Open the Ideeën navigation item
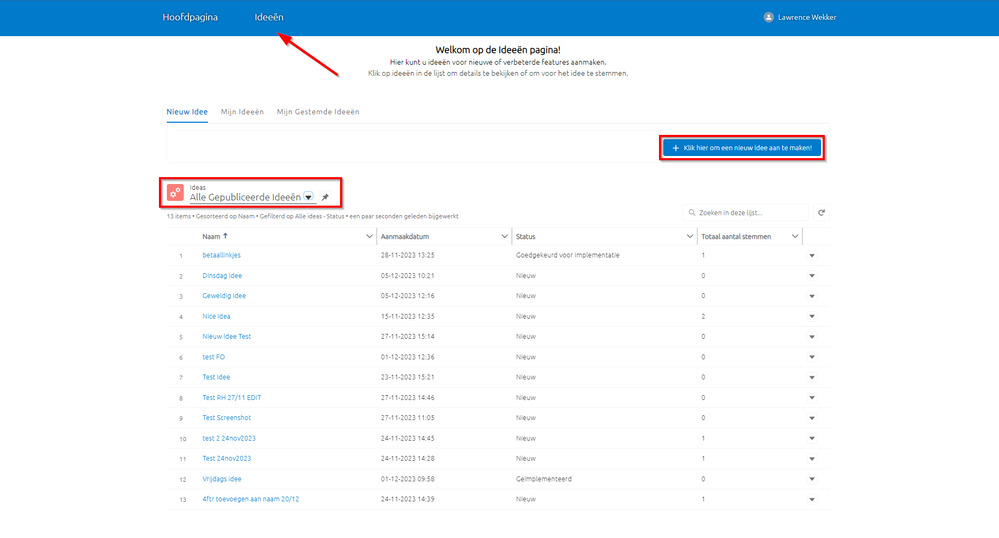The image size is (999, 538). (269, 17)
